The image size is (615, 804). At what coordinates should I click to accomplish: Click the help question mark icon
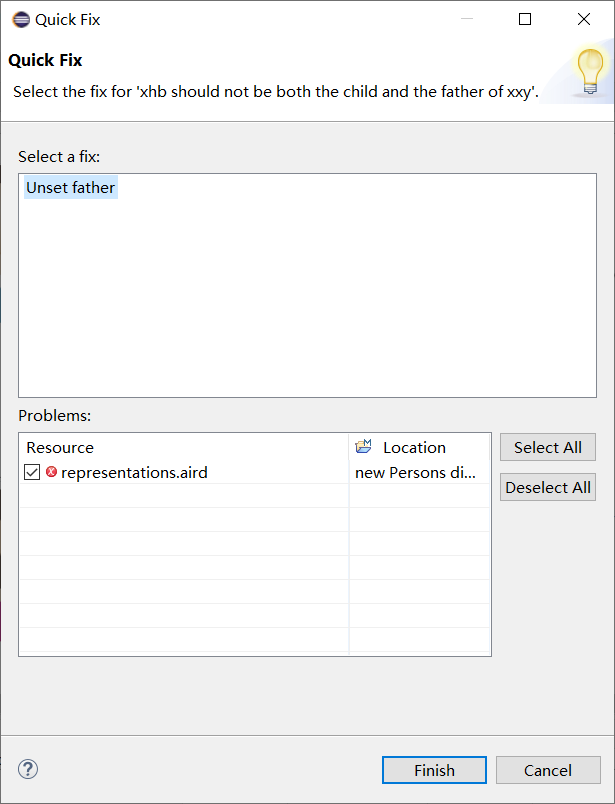(28, 769)
